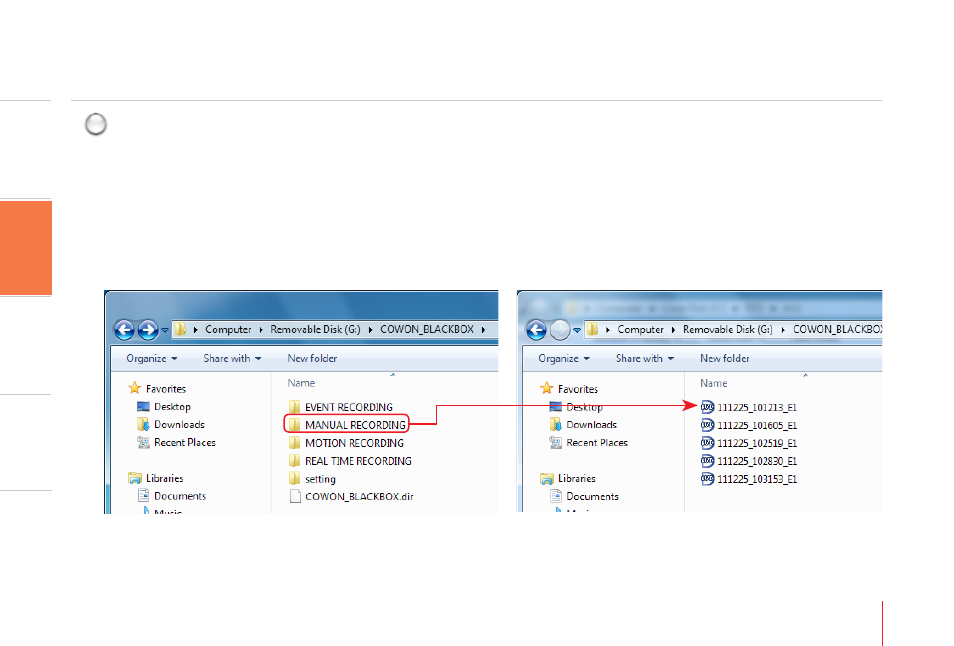This screenshot has width=954, height=646.
Task: Select video file icon for 111225_102519_E1
Action: (708, 442)
